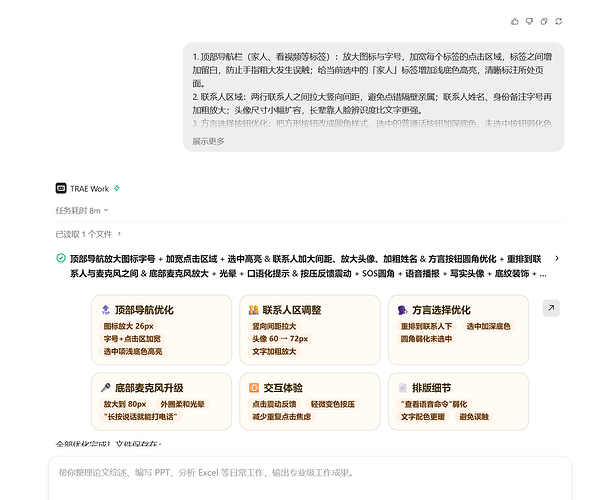
Task: Expand the 已读取 1 个文件 section
Action: pos(88,234)
